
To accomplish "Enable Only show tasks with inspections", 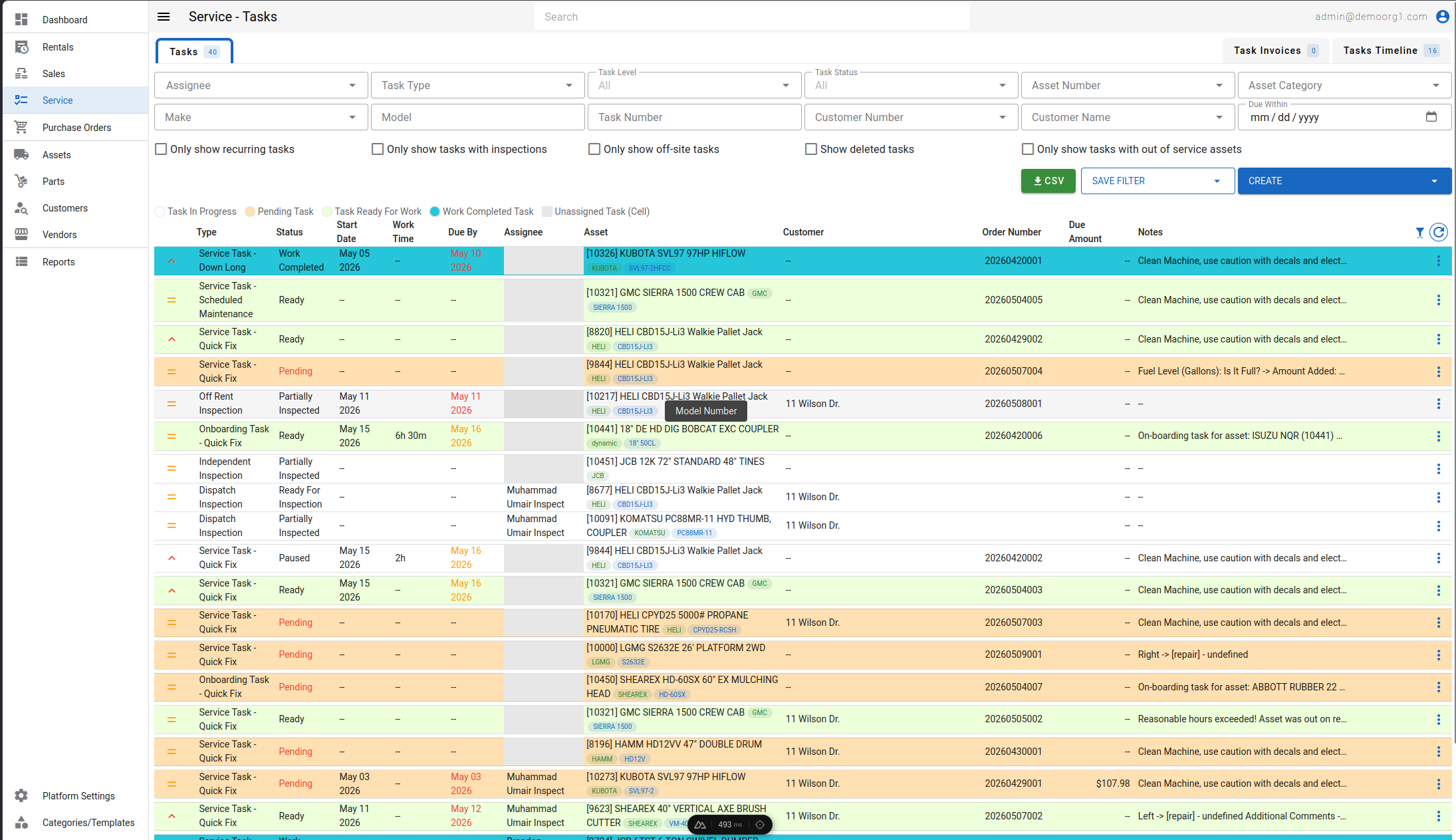I will coord(378,149).
